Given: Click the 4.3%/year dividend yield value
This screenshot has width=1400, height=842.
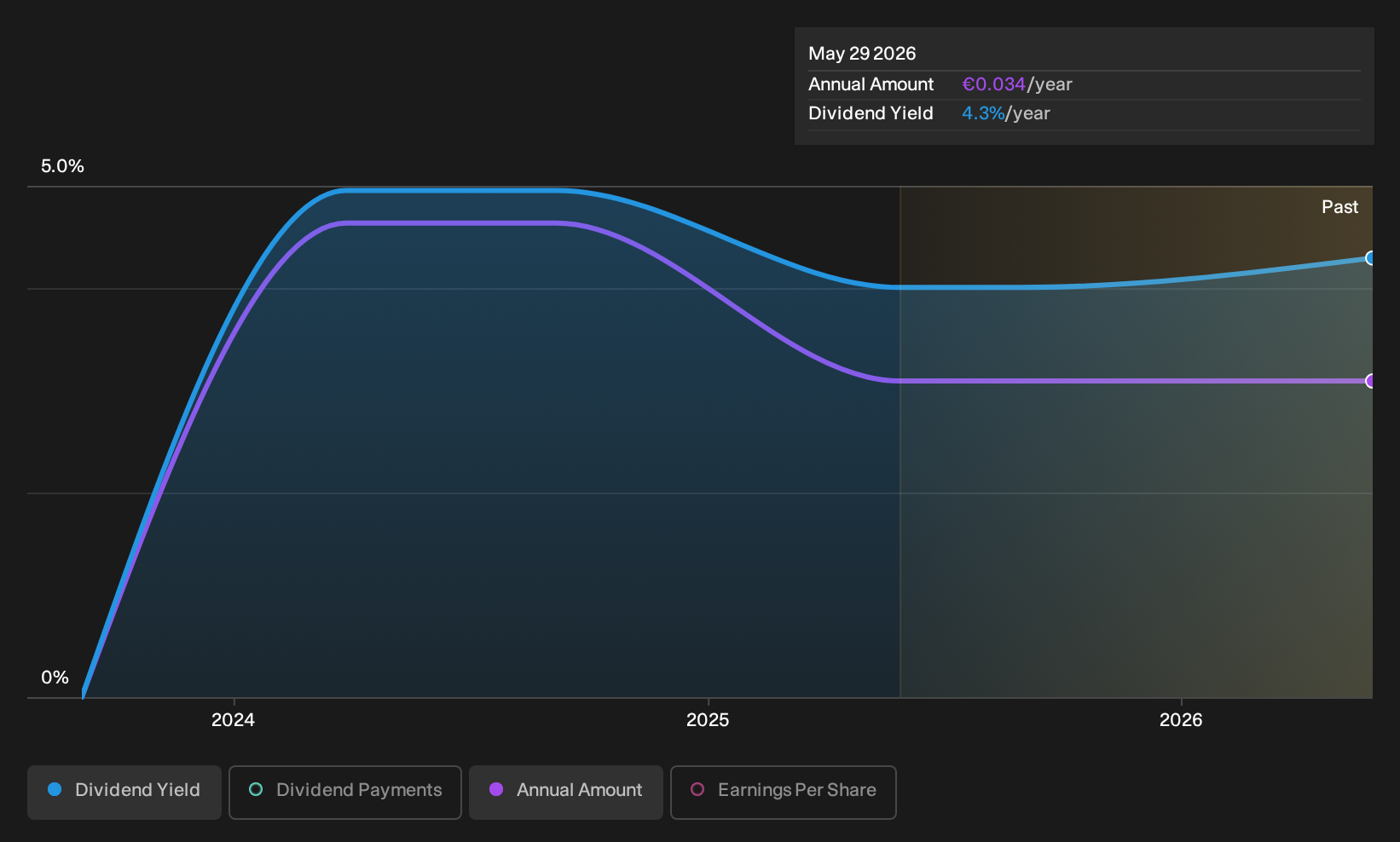Looking at the screenshot, I should pyautogui.click(x=1005, y=113).
